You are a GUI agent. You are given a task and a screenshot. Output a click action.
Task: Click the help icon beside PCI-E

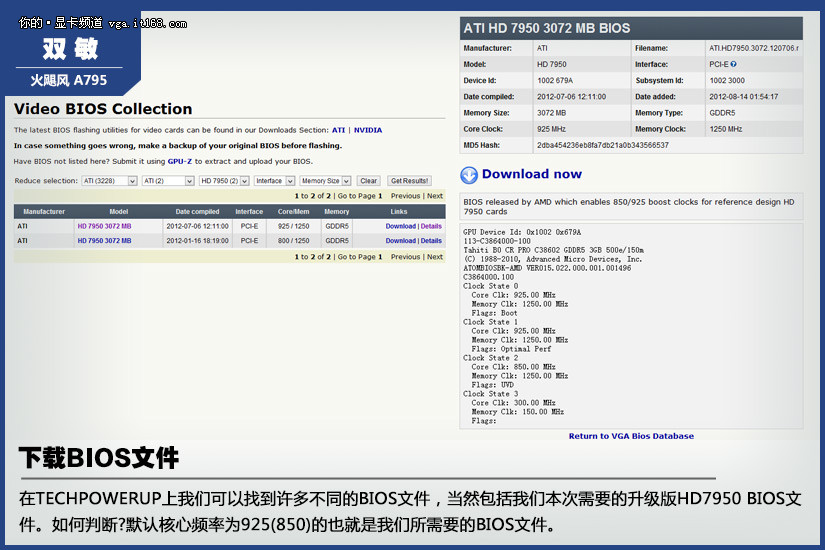pyautogui.click(x=733, y=64)
